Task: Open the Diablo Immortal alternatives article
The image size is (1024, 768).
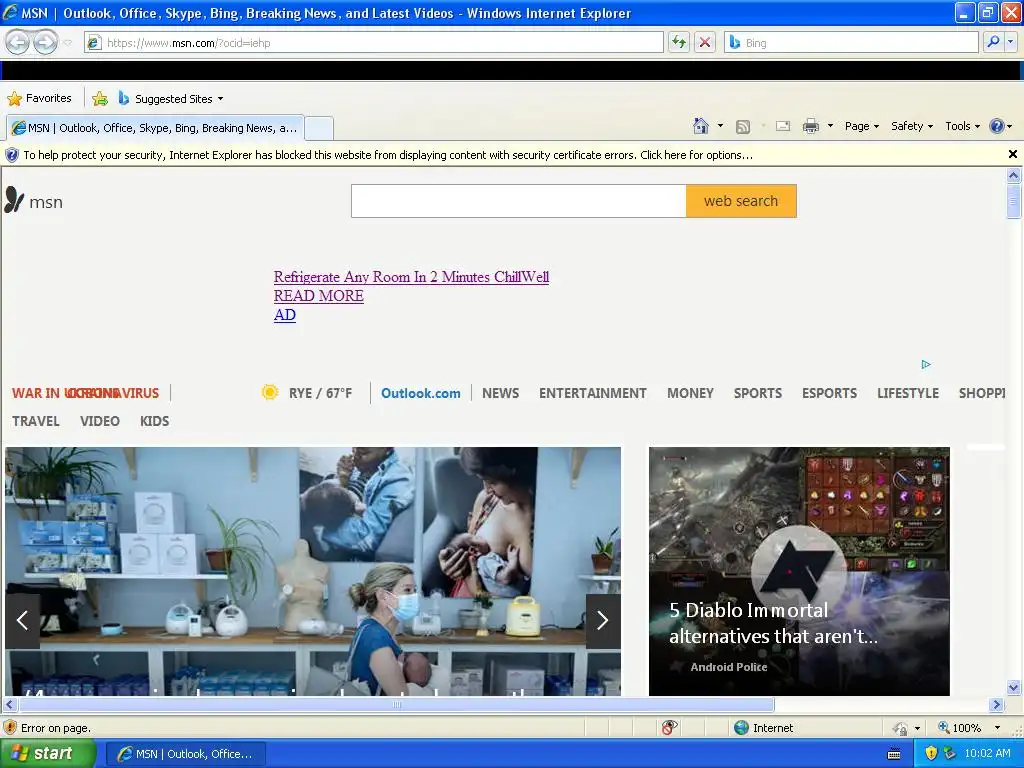Action: (x=799, y=571)
